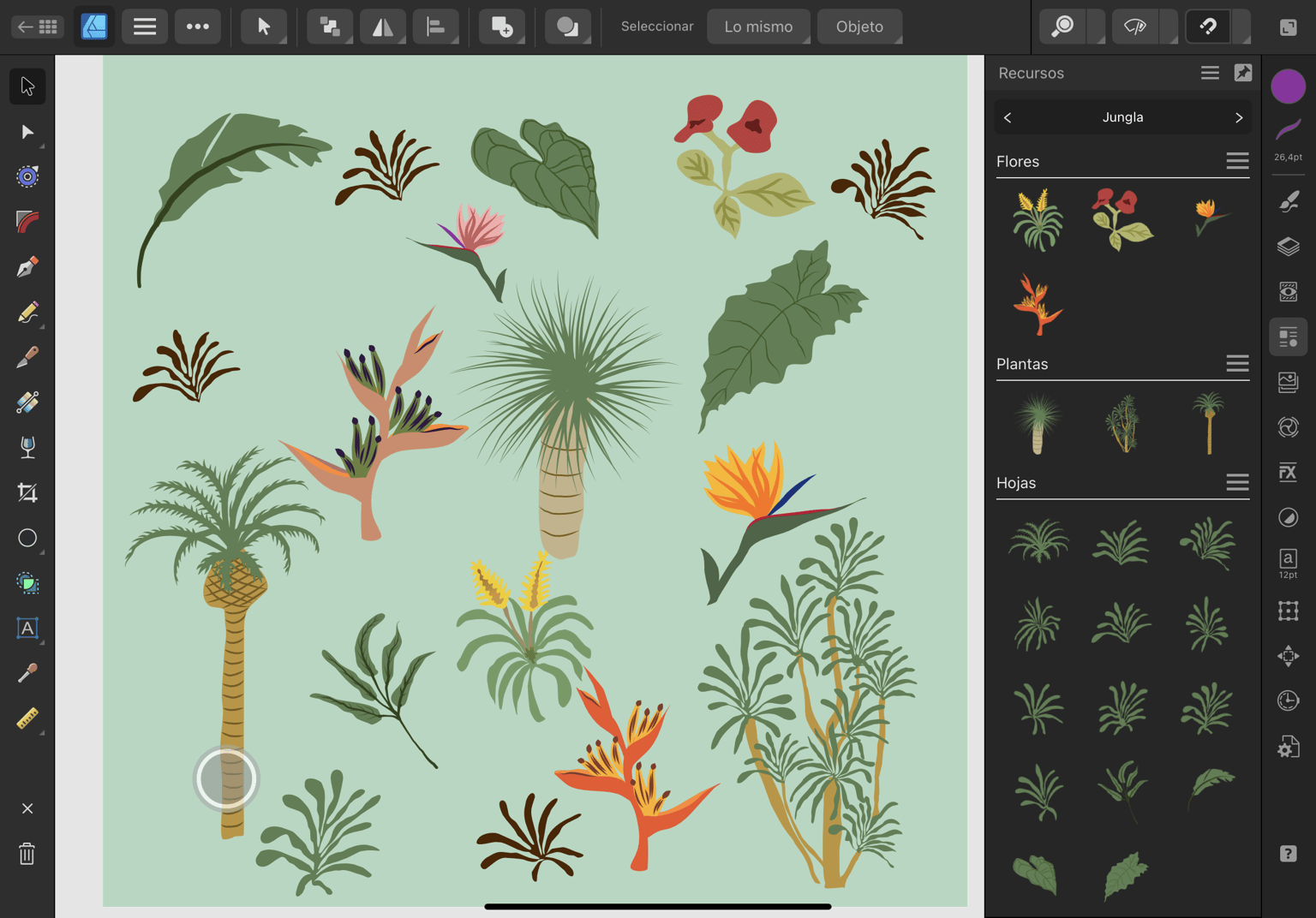This screenshot has width=1316, height=918.
Task: Select the Pen tool
Action: pos(27,267)
